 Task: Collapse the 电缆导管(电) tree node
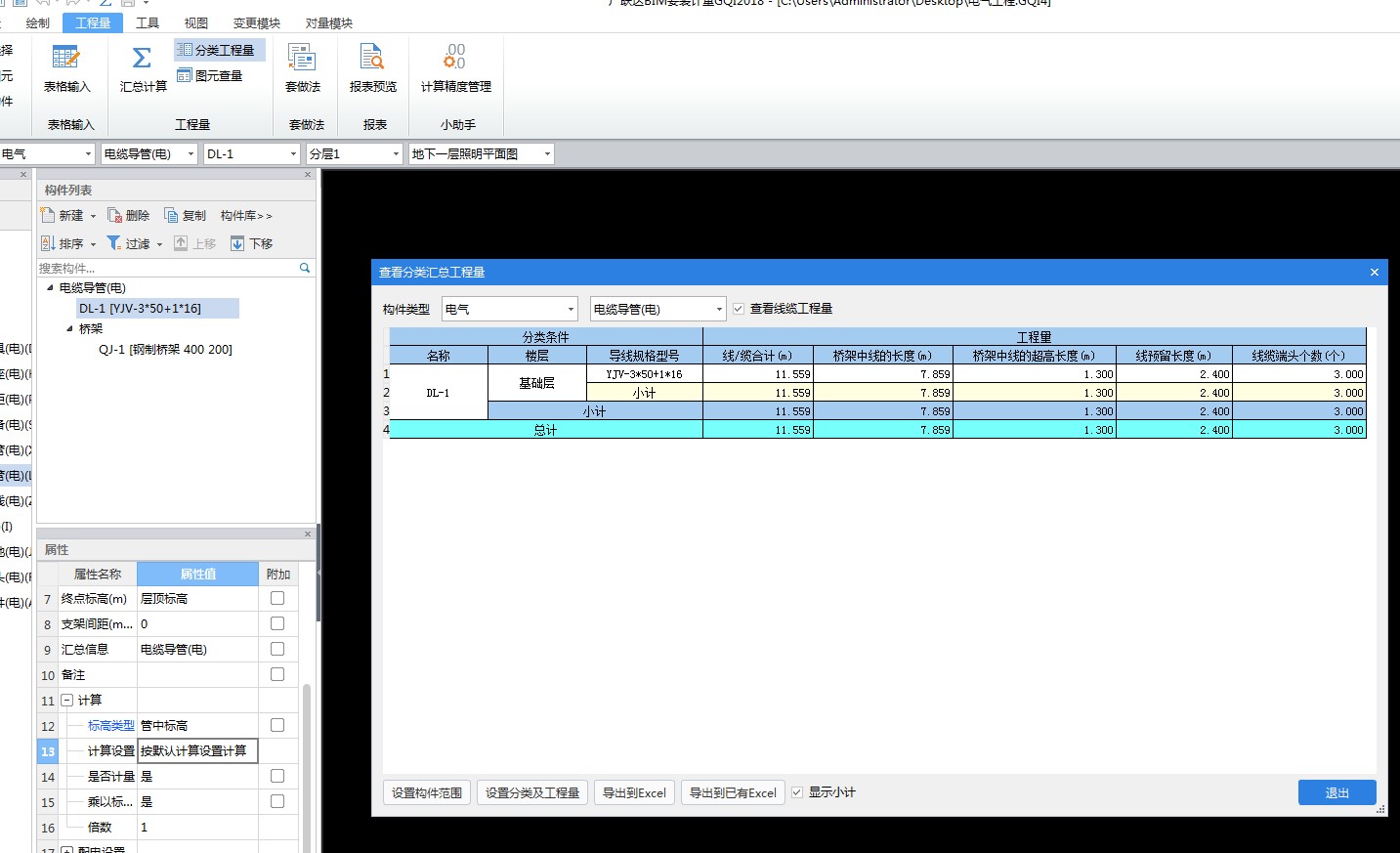50,287
